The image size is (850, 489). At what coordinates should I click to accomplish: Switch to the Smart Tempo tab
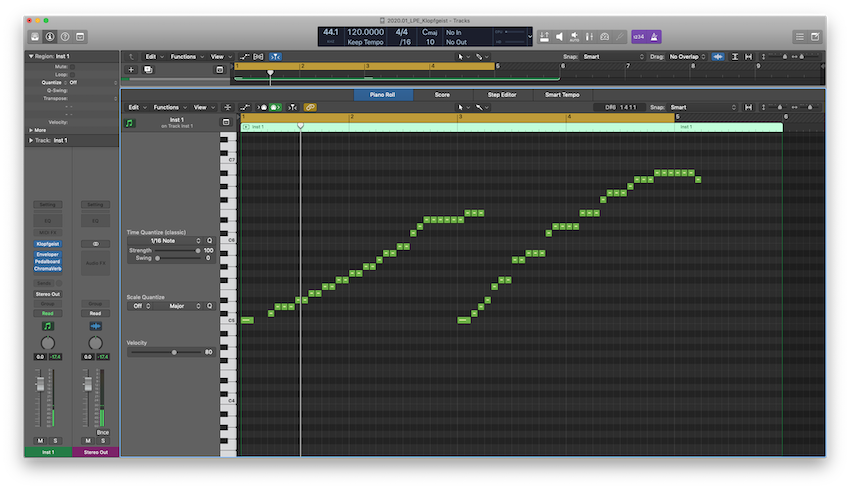pos(562,94)
